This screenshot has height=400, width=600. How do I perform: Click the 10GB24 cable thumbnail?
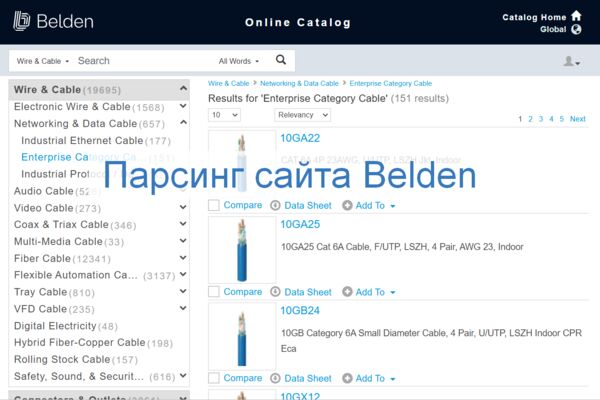[242, 336]
